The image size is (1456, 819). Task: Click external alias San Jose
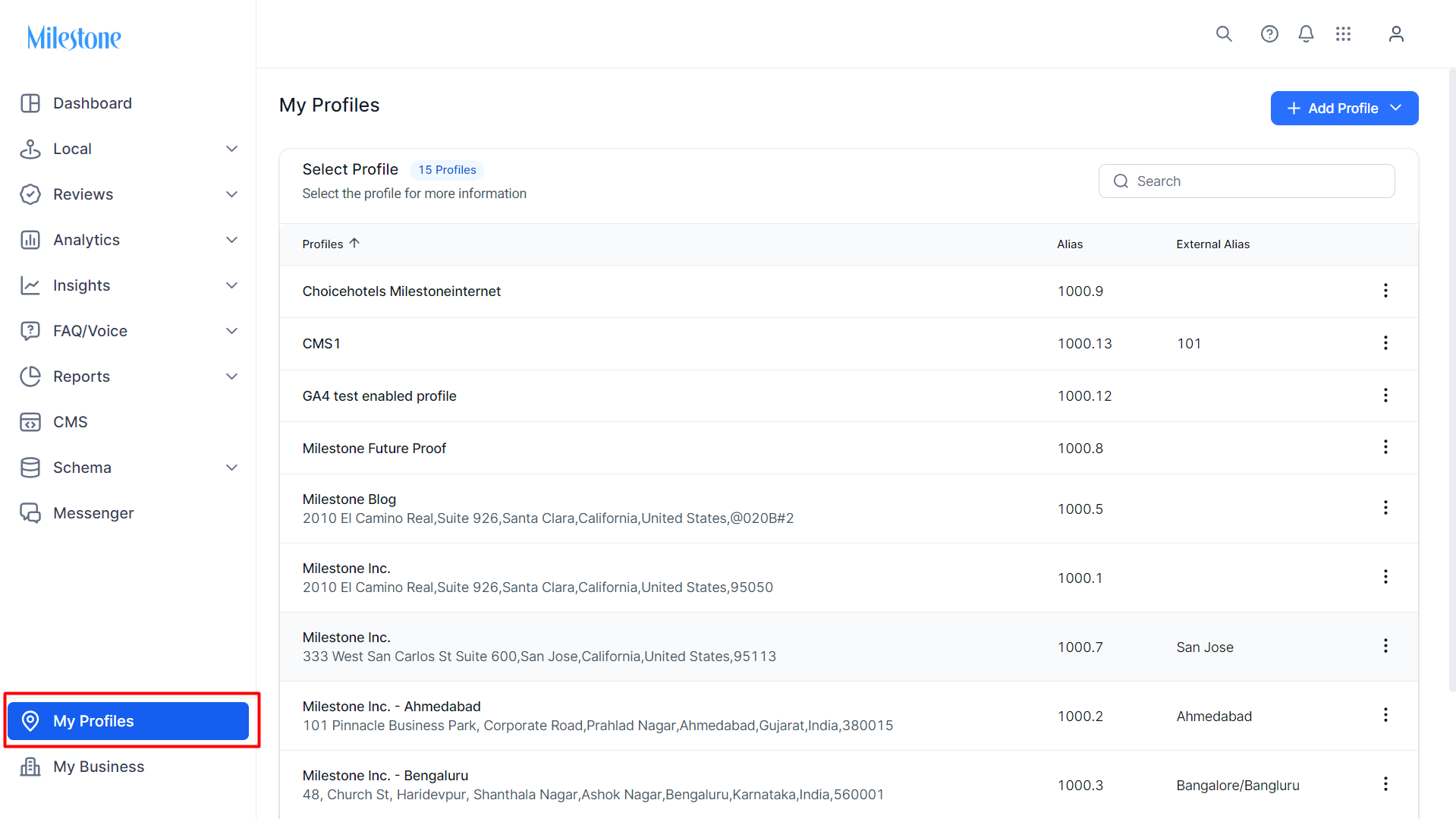[x=1205, y=647]
